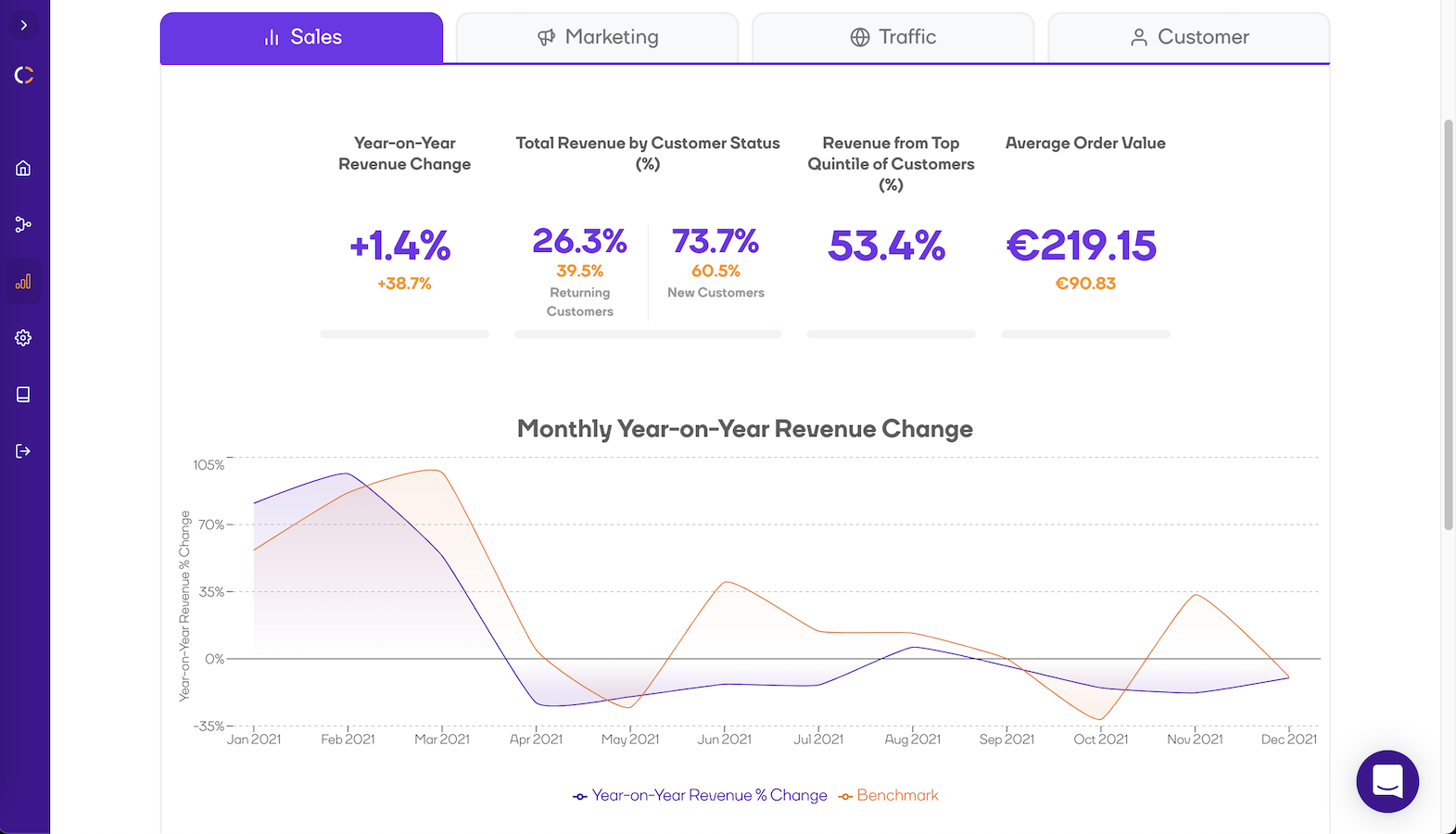Click the 53.4% top quintile revenue figure
The width and height of the screenshot is (1456, 834).
click(x=887, y=246)
